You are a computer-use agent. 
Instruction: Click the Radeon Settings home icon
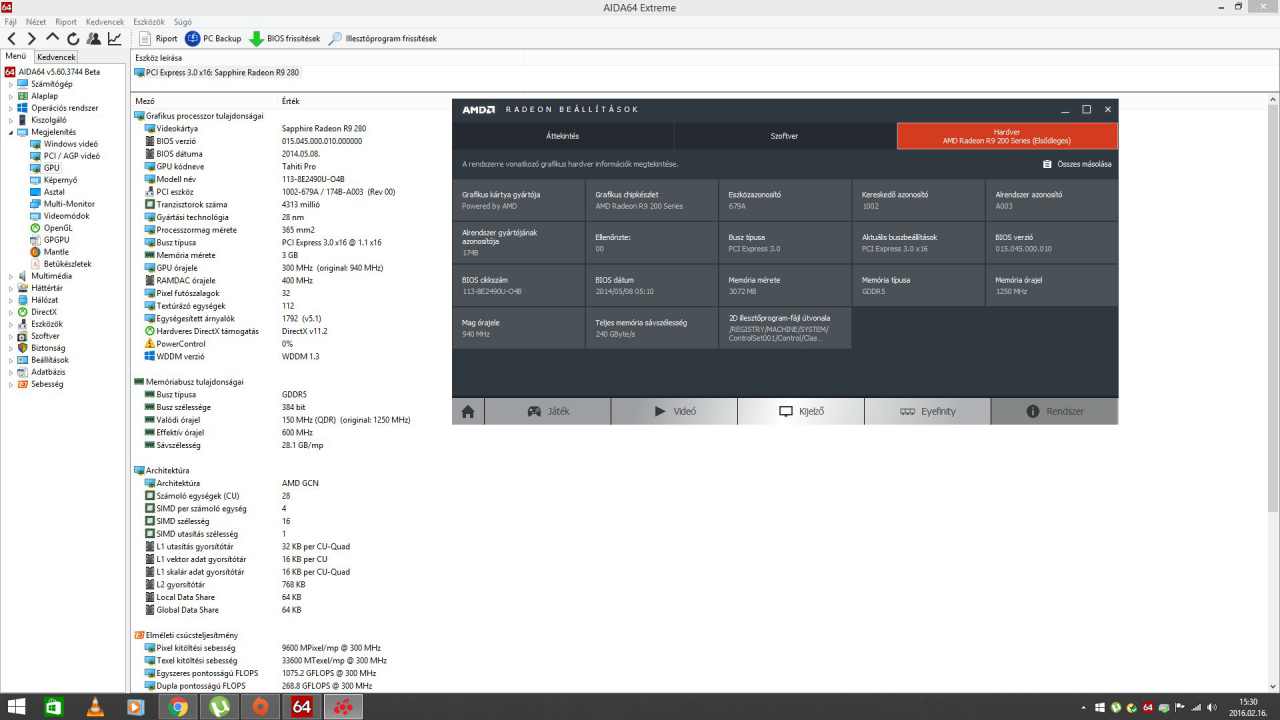pyautogui.click(x=468, y=411)
